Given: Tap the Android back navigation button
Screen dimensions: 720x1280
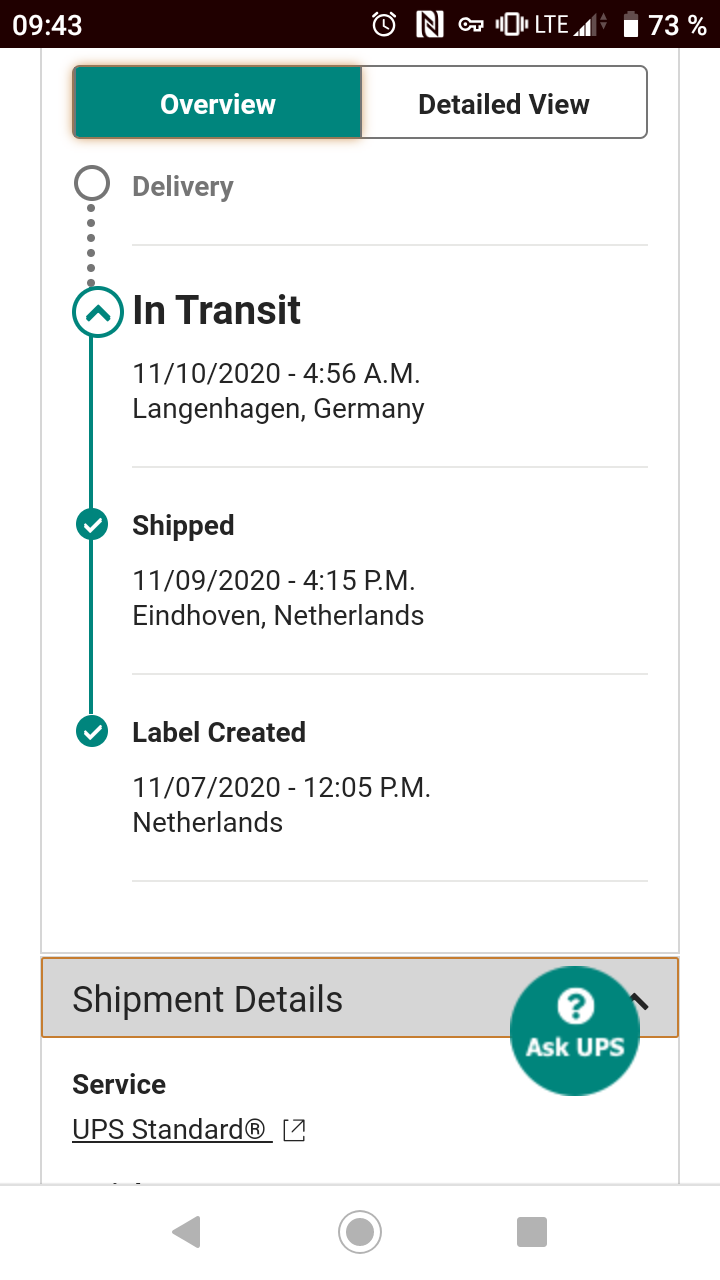Looking at the screenshot, I should [187, 1232].
